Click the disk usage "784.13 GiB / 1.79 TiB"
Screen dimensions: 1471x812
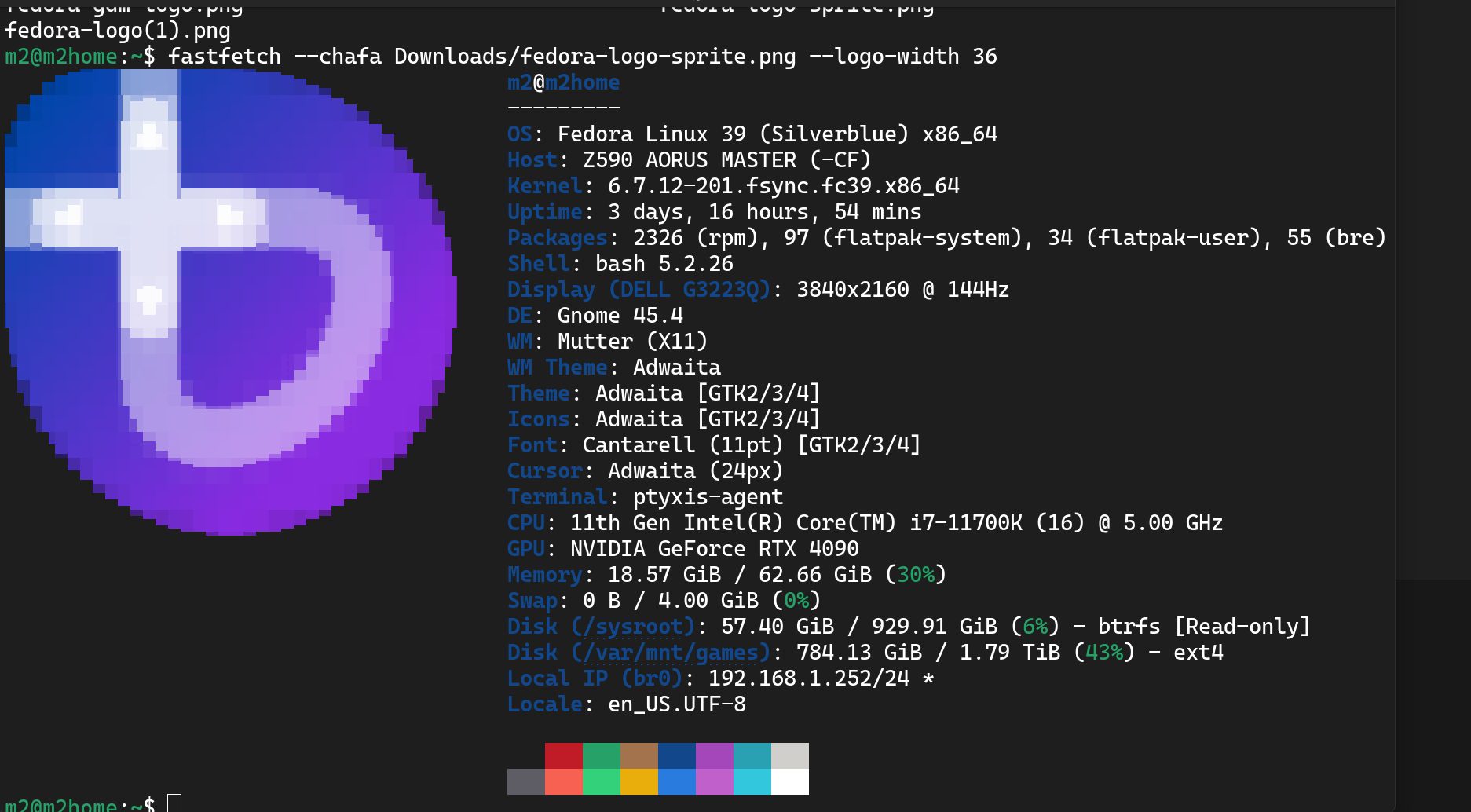(x=928, y=653)
